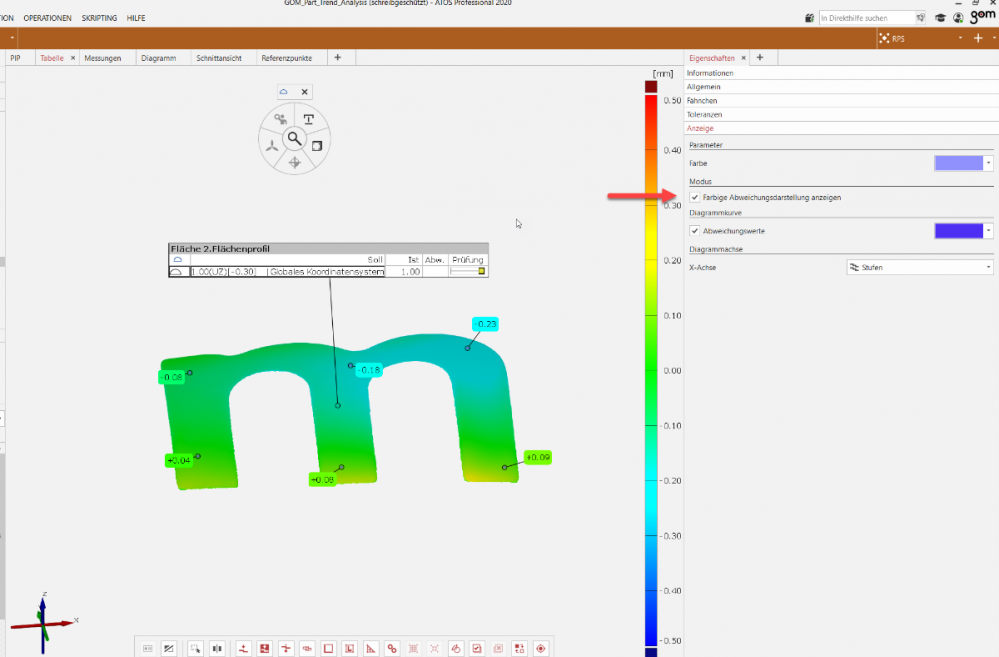Click the target circle icon in bottom toolbar

coord(541,648)
